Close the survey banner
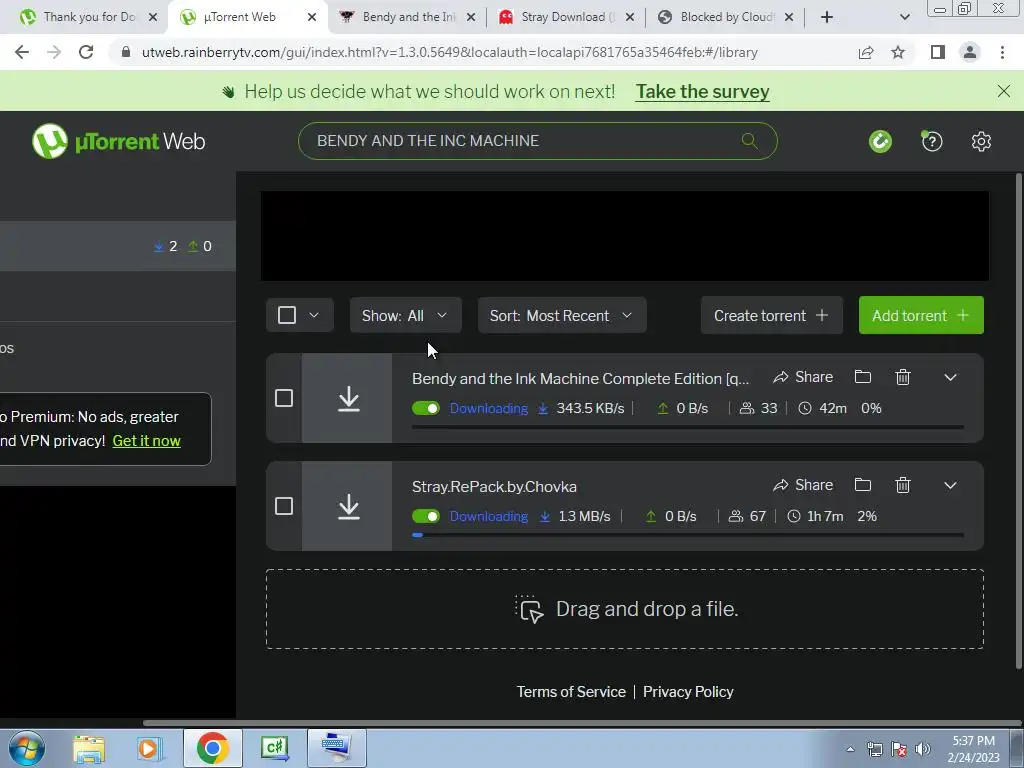 (1004, 91)
